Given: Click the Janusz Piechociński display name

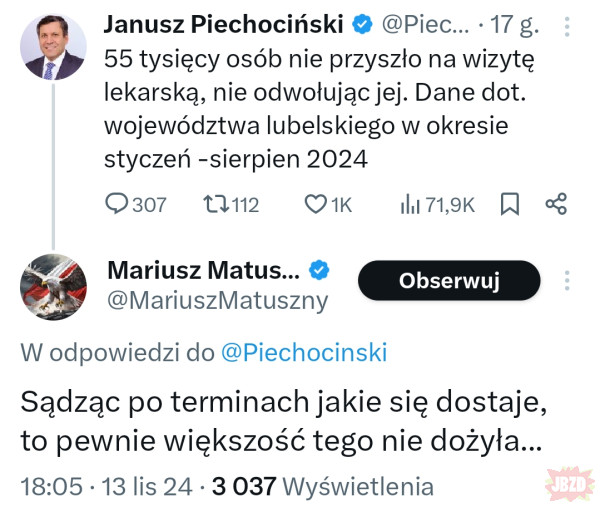Looking at the screenshot, I should (x=223, y=24).
